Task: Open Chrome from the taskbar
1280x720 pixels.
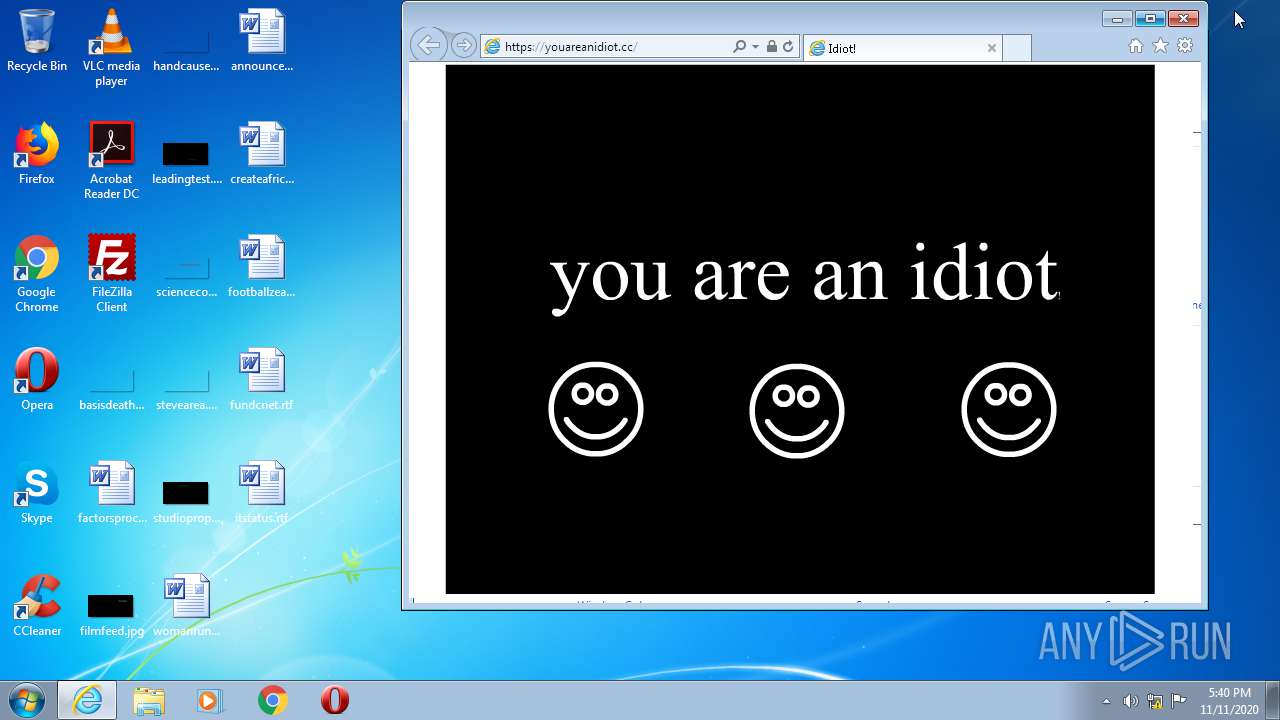Action: [x=272, y=700]
